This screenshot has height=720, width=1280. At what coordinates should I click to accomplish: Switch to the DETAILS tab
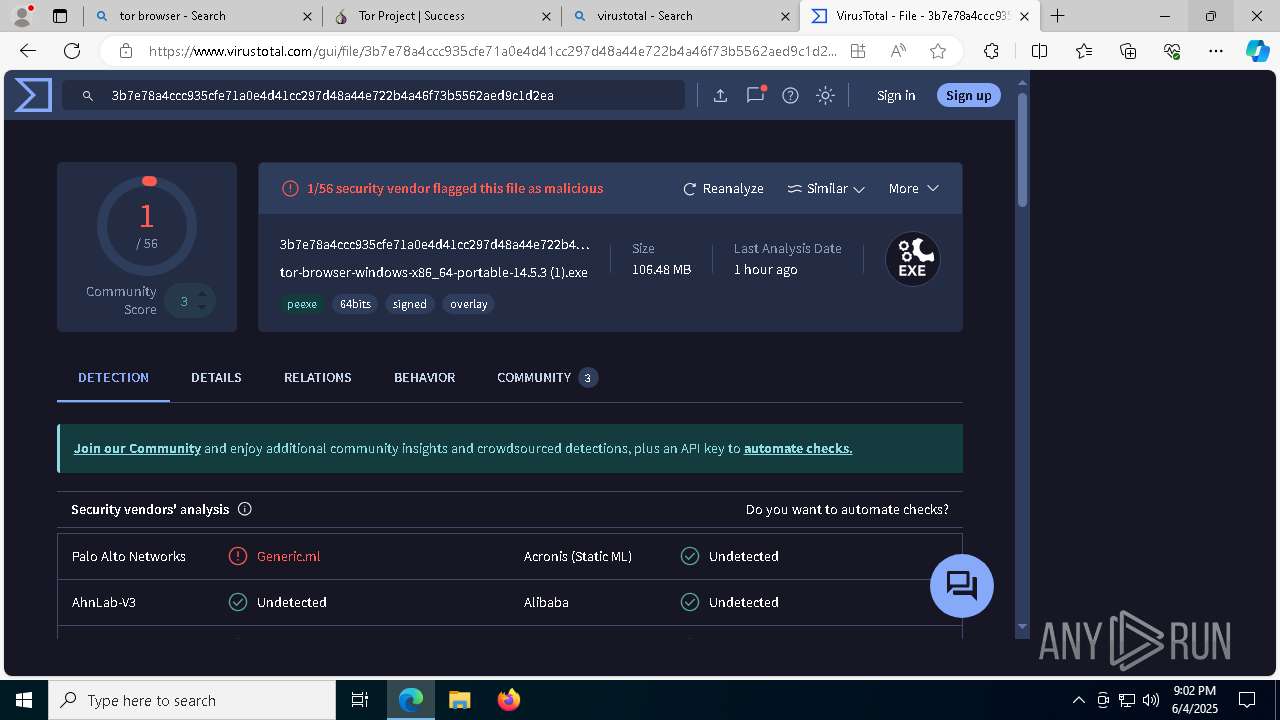[216, 377]
